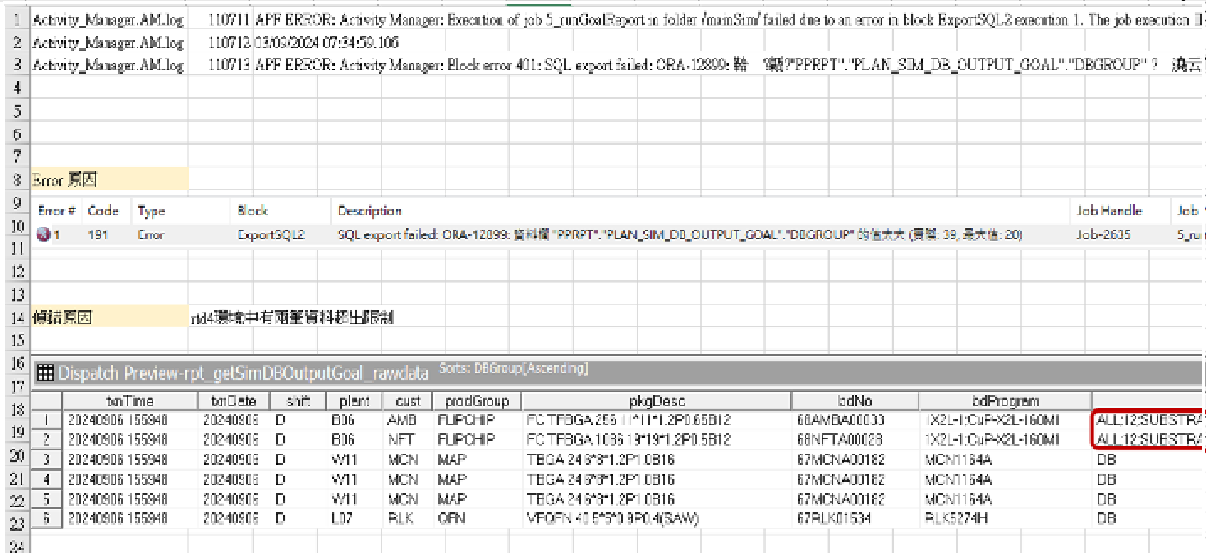Click the Job Handle column header

1107,211
